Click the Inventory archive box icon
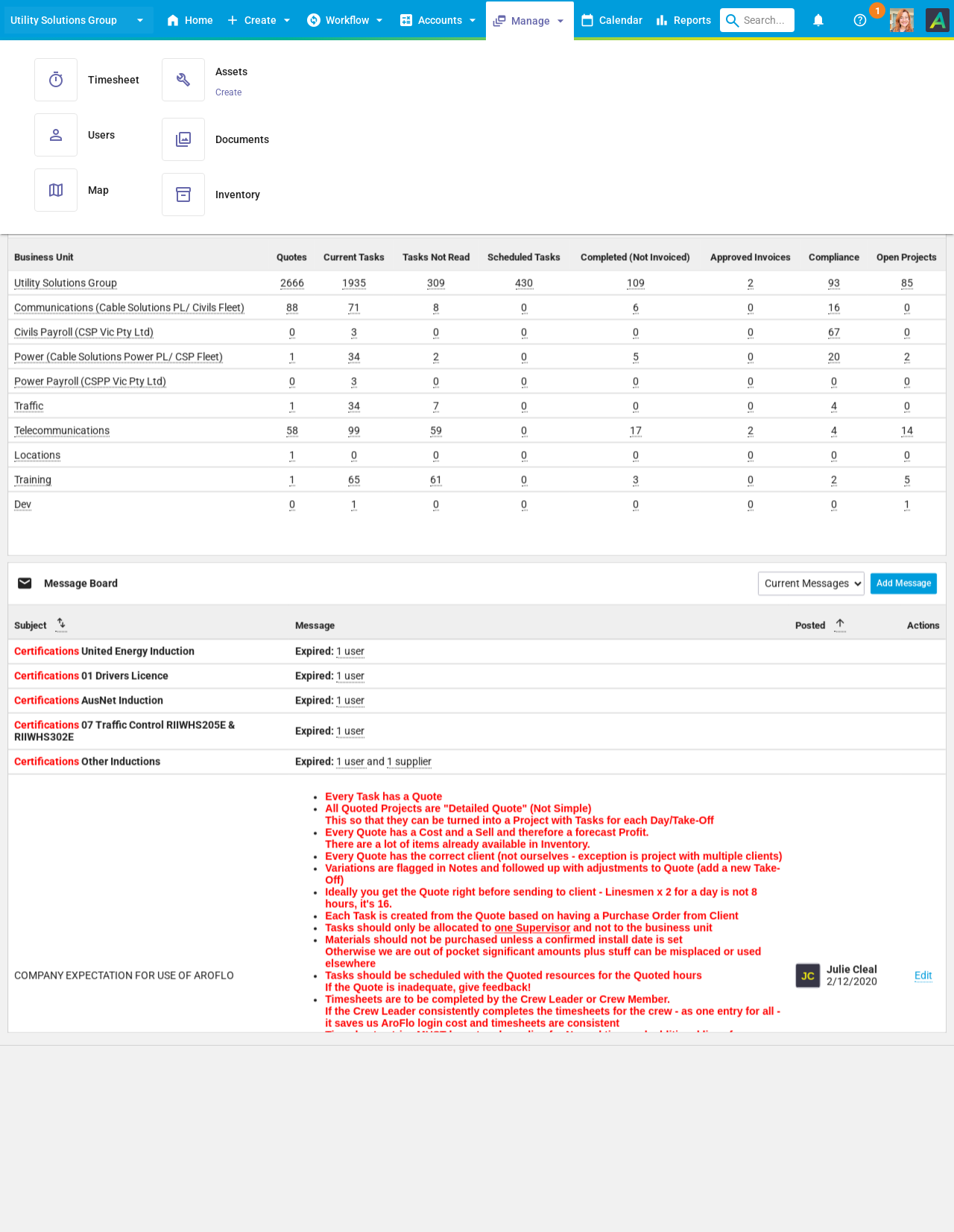 [183, 195]
